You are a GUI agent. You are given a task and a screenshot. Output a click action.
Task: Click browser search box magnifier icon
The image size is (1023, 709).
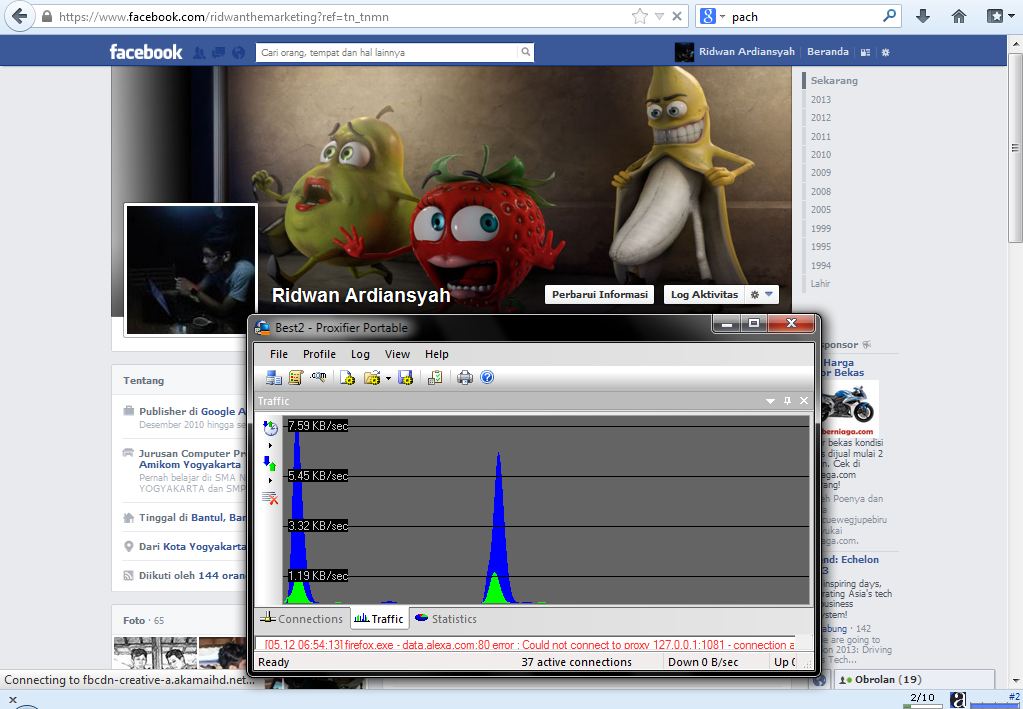pos(889,16)
